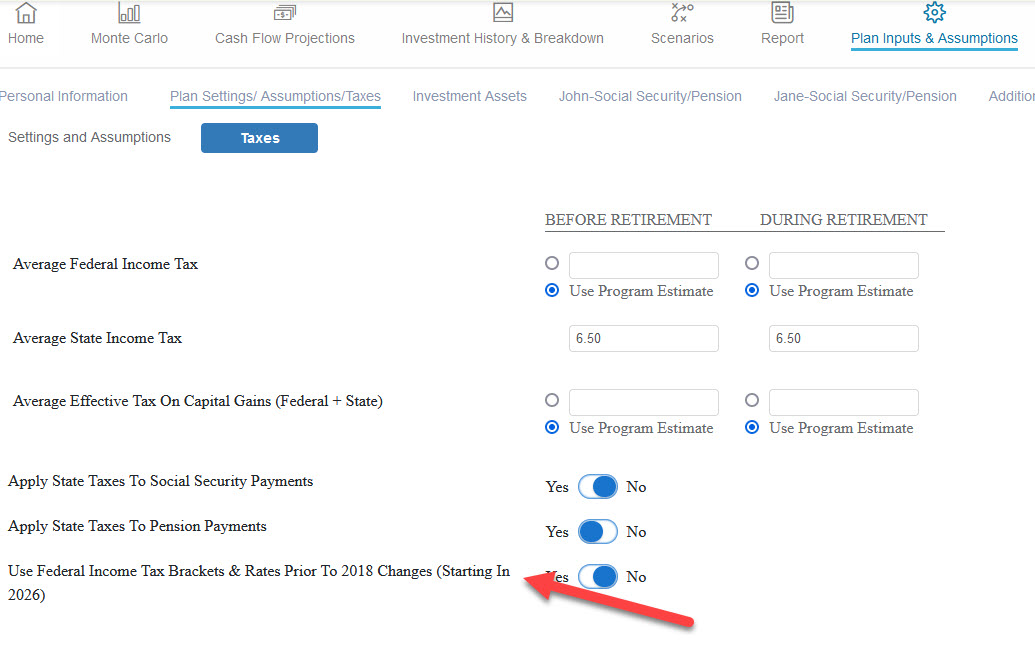Select custom Federal Income Tax radio before retirement

point(552,264)
